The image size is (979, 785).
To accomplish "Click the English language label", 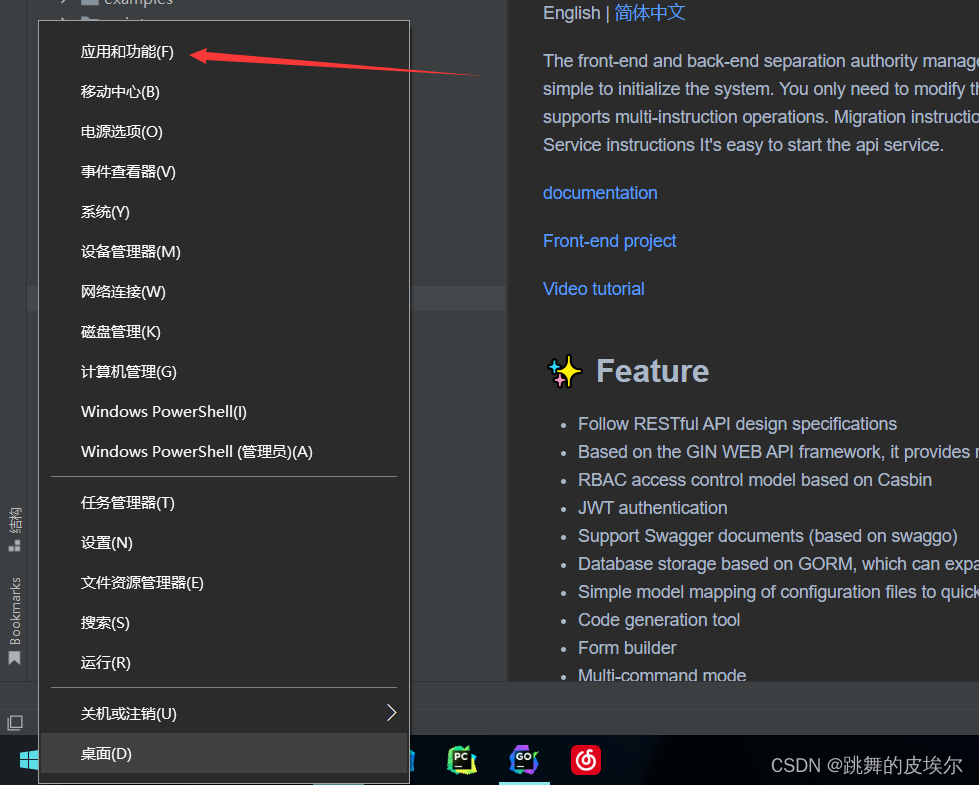I will [x=571, y=12].
